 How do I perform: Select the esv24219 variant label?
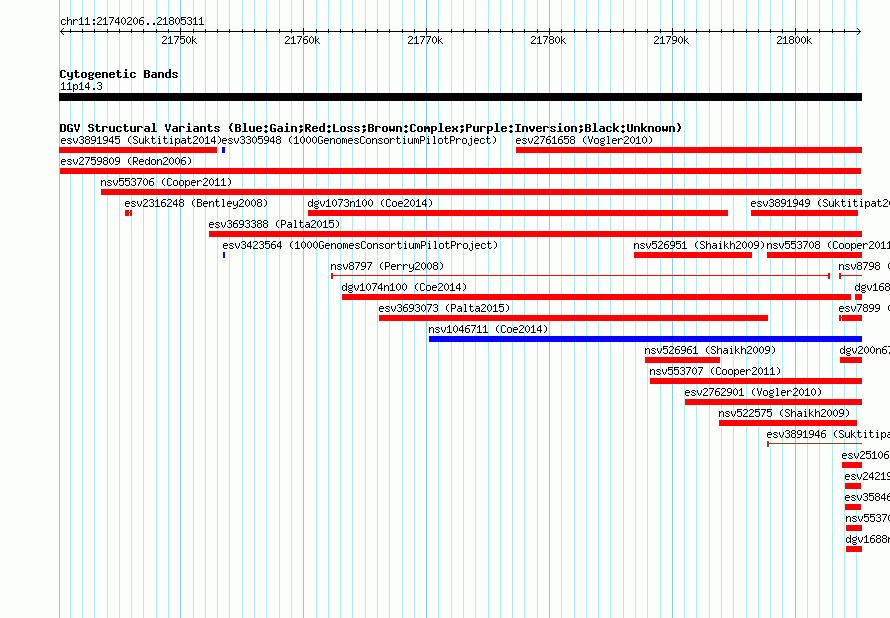point(867,476)
